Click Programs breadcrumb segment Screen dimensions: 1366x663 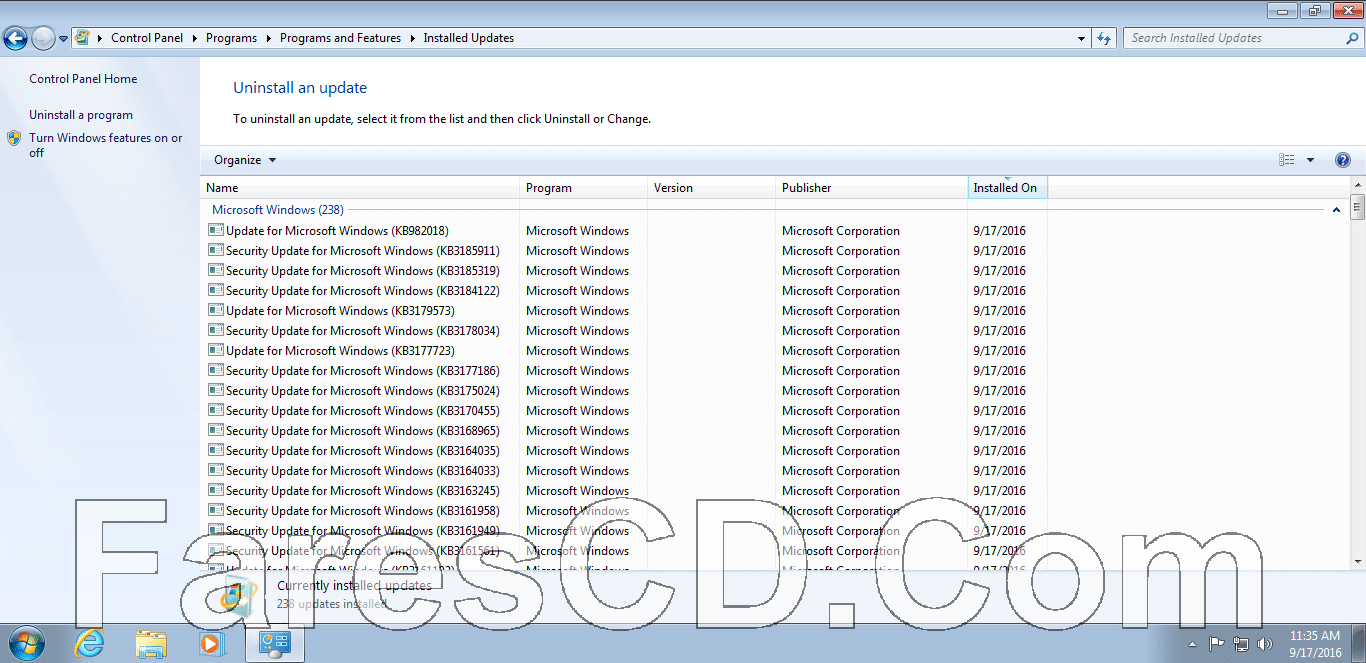click(x=231, y=38)
